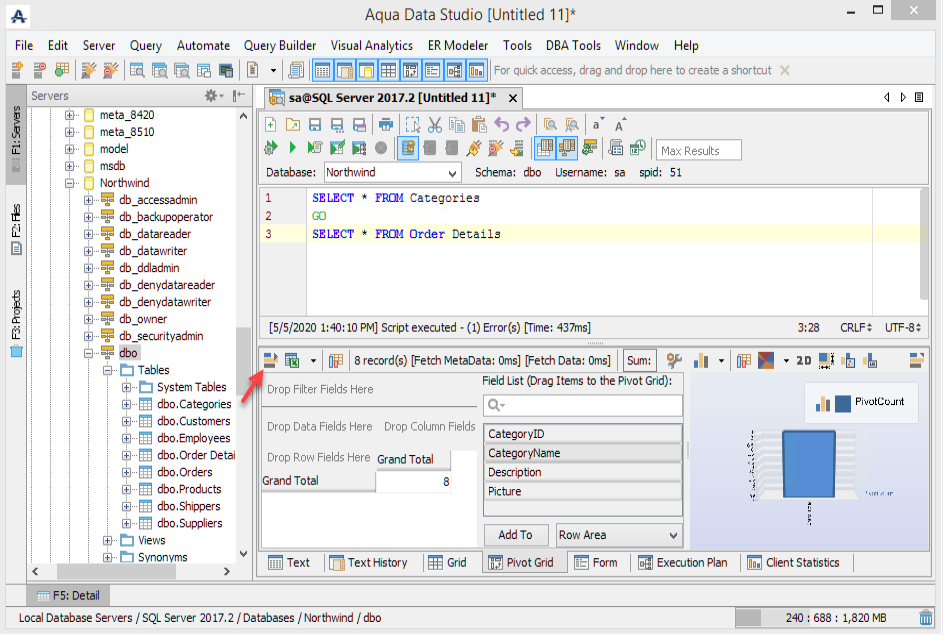Click the Add To button

[x=515, y=535]
